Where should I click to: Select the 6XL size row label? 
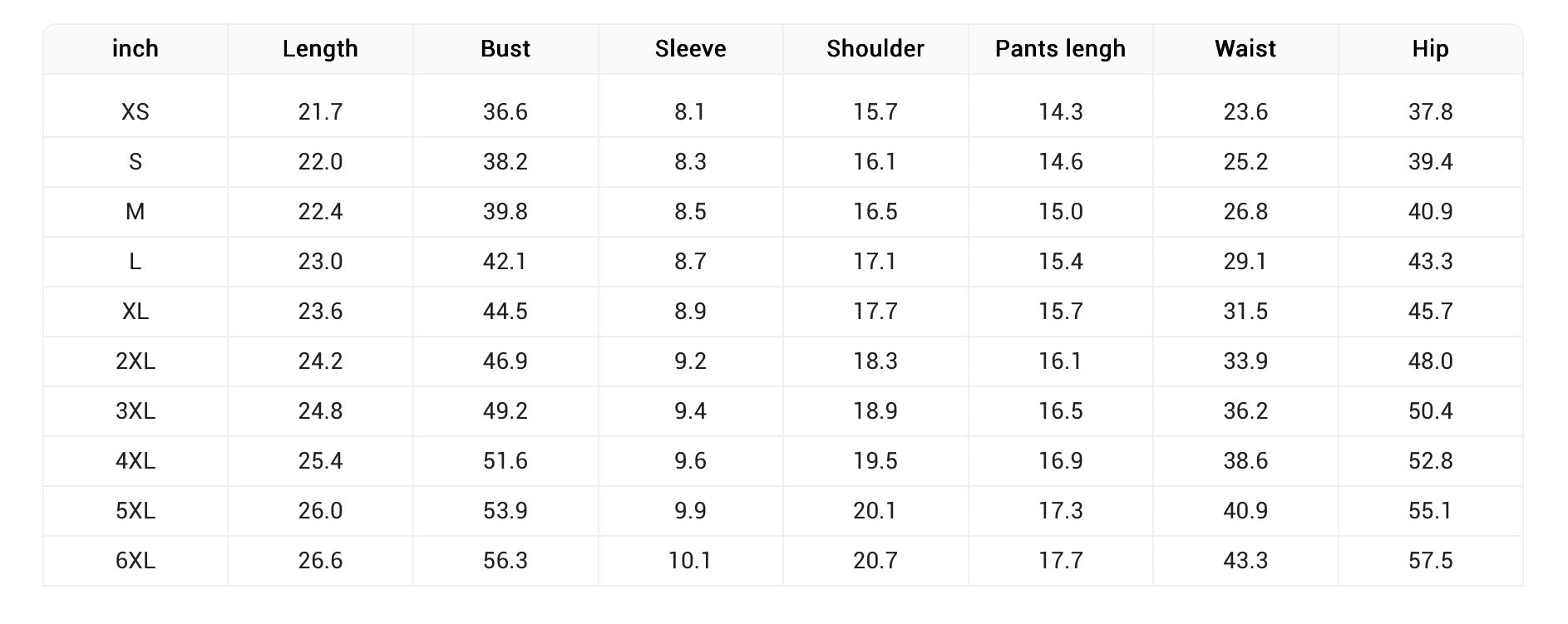(136, 561)
